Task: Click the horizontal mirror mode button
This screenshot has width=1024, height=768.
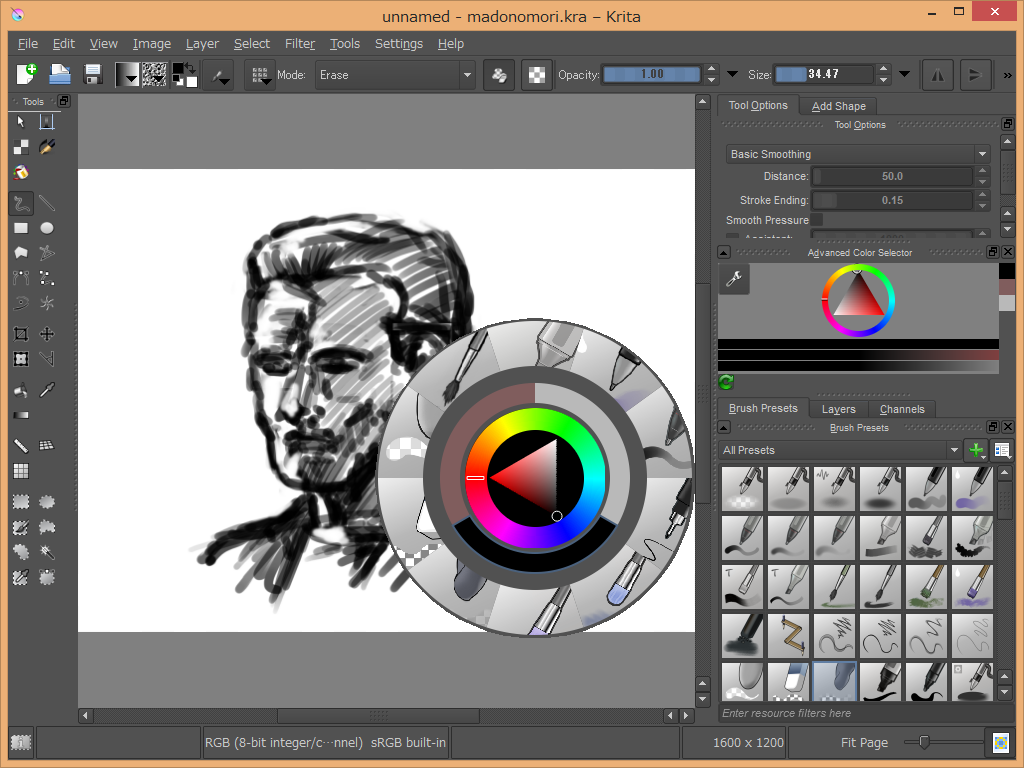Action: tap(937, 75)
